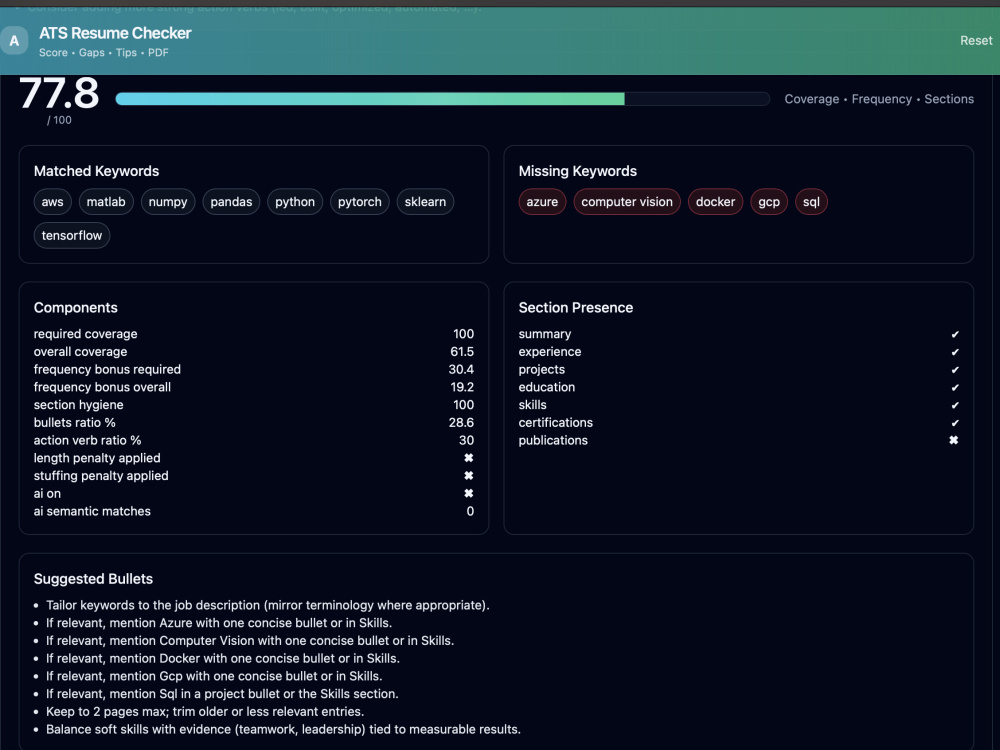Click the ATS Resume Checker logo icon
This screenshot has width=1000, height=750.
[x=14, y=41]
